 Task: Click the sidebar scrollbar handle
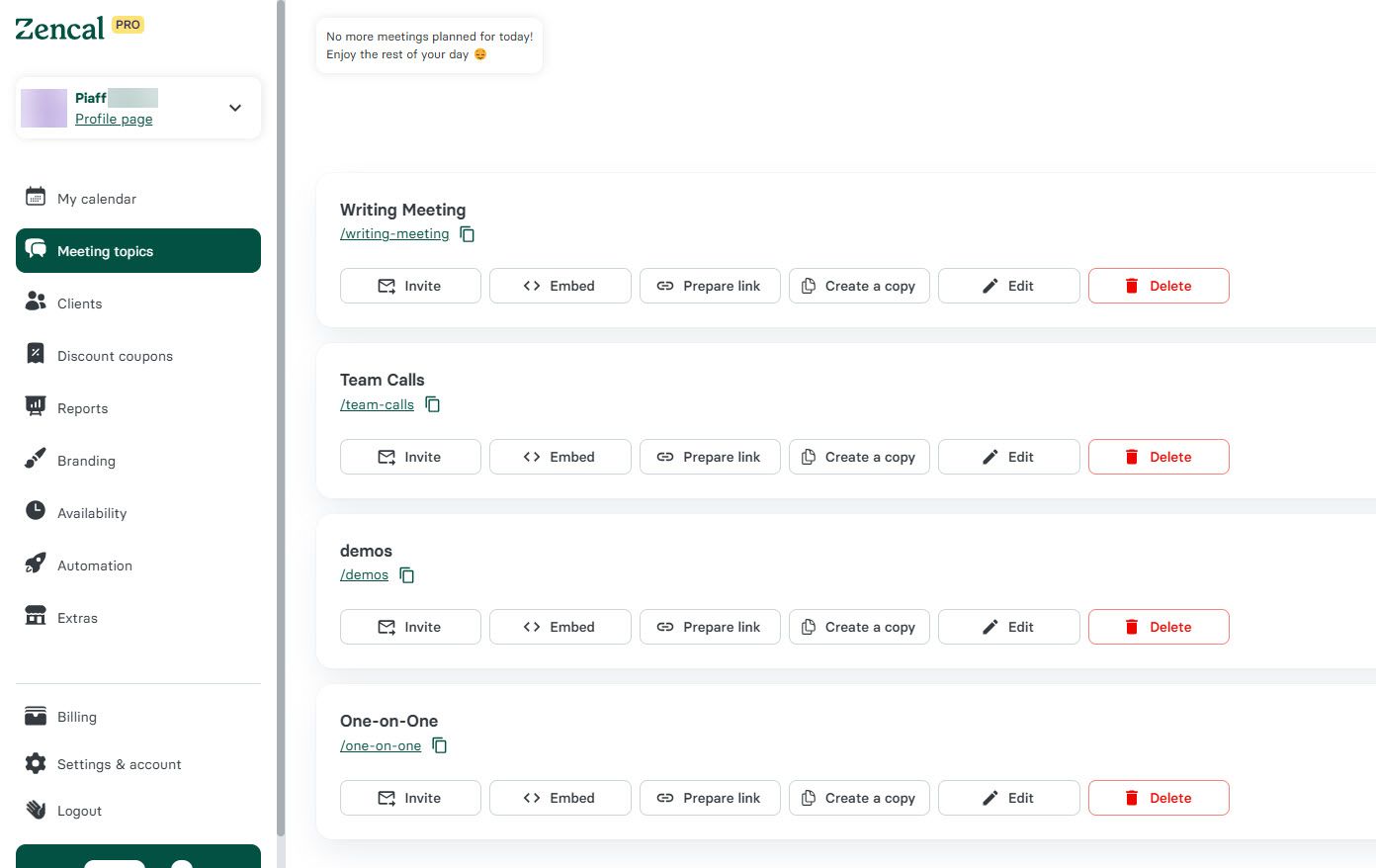coord(280,415)
